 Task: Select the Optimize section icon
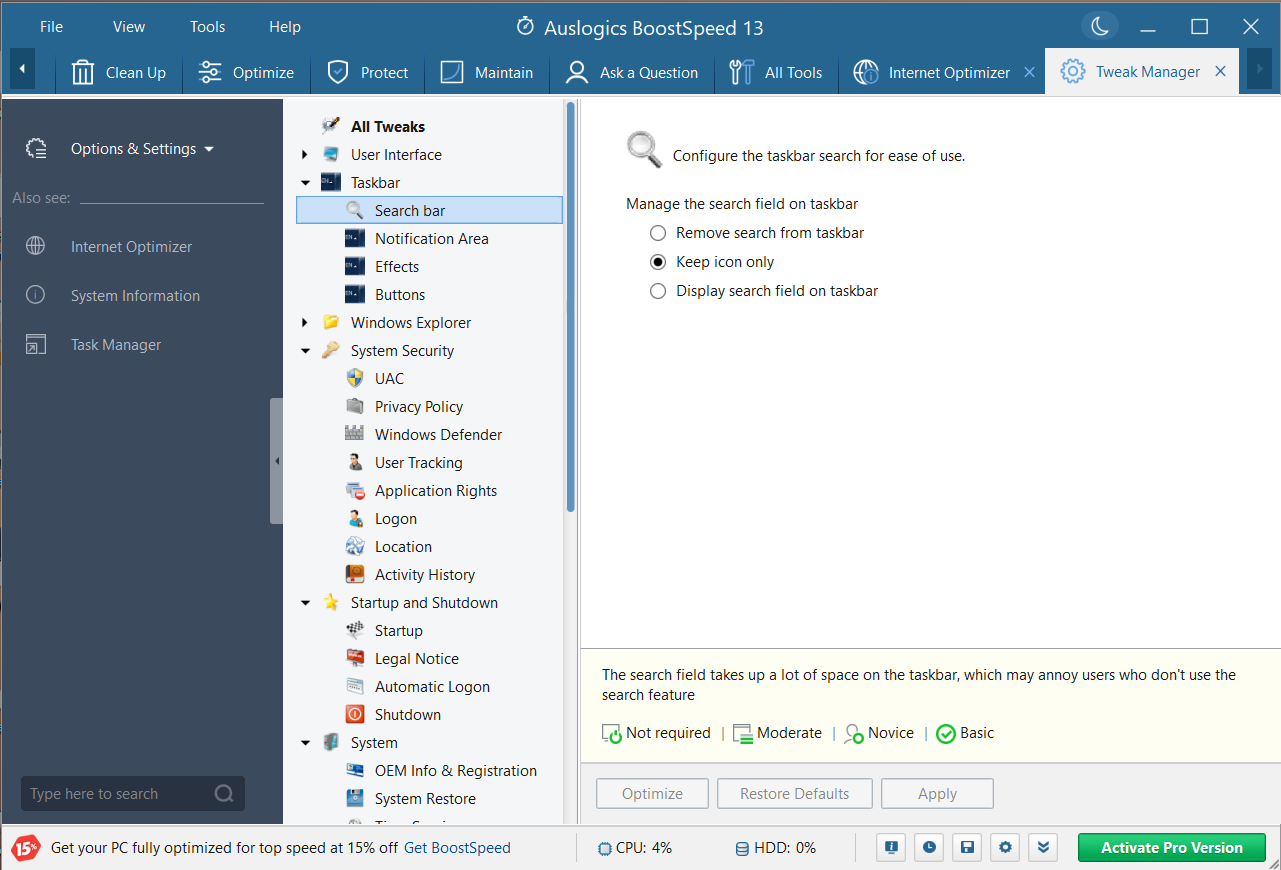(210, 71)
